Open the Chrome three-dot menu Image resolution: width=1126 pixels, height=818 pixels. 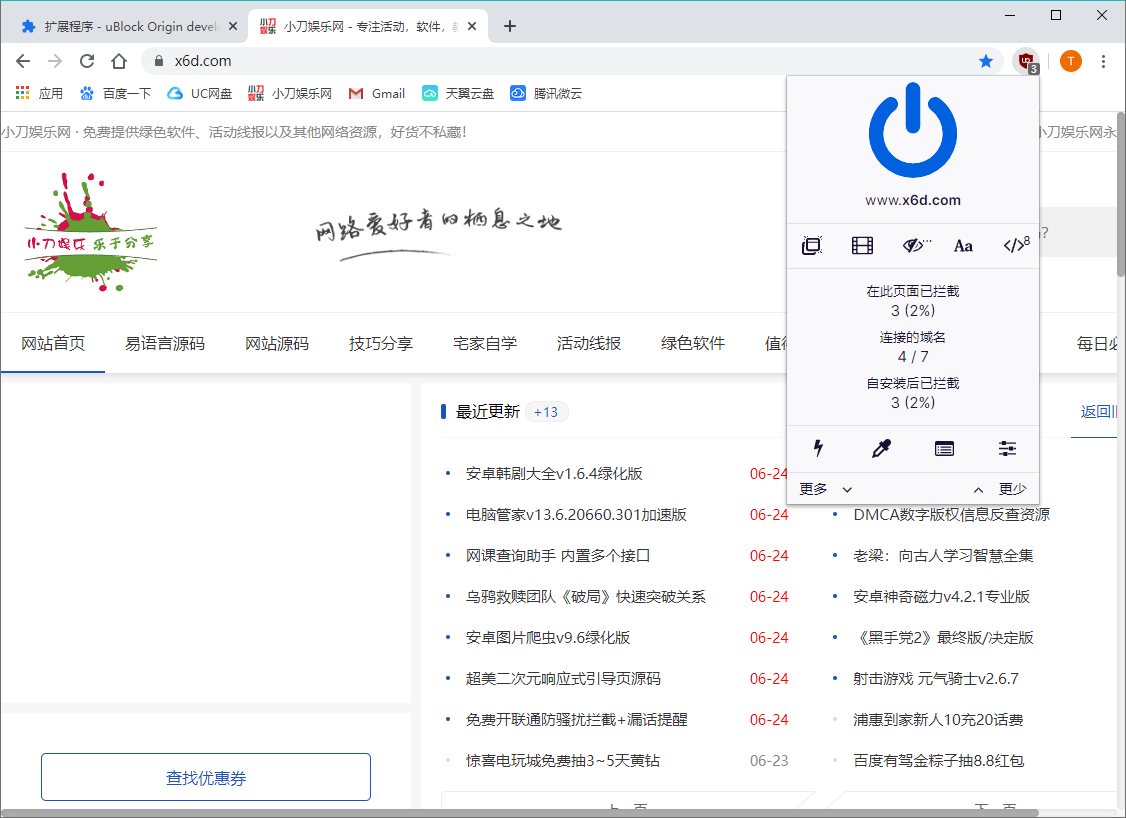(x=1104, y=61)
